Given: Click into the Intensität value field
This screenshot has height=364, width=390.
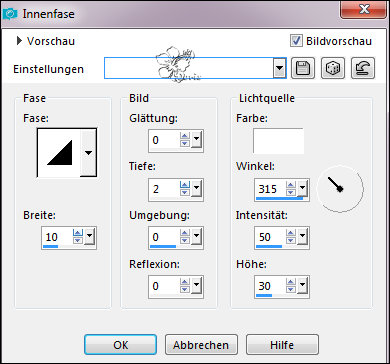Looking at the screenshot, I should (271, 237).
